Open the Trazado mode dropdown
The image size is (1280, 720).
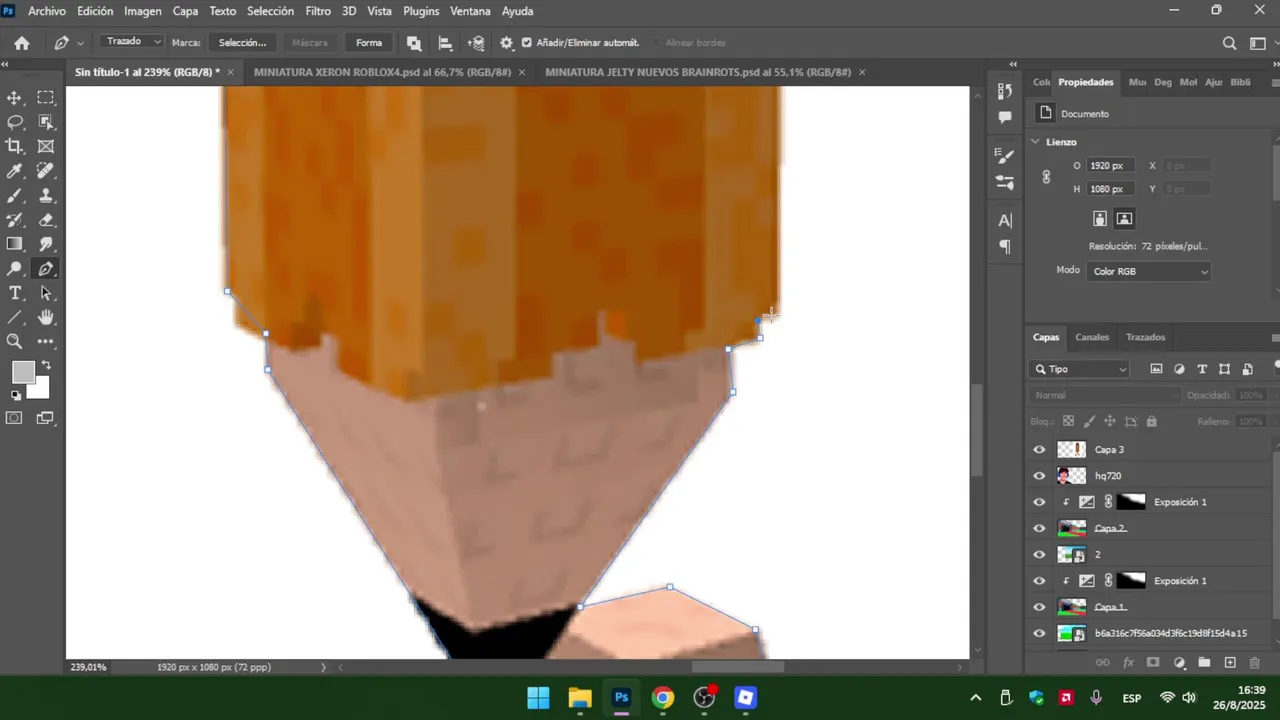click(x=133, y=42)
